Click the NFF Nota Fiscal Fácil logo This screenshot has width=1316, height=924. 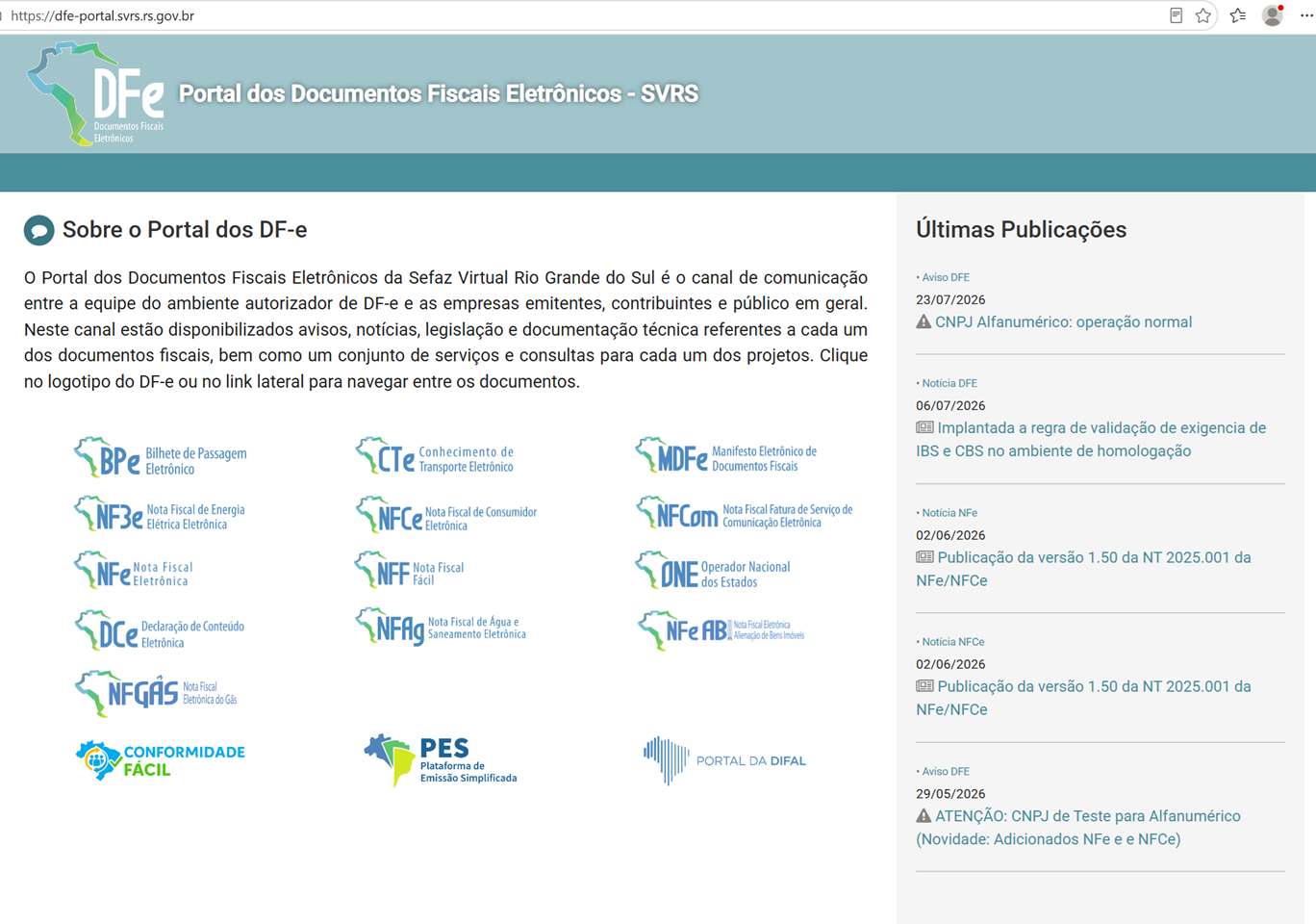(410, 571)
